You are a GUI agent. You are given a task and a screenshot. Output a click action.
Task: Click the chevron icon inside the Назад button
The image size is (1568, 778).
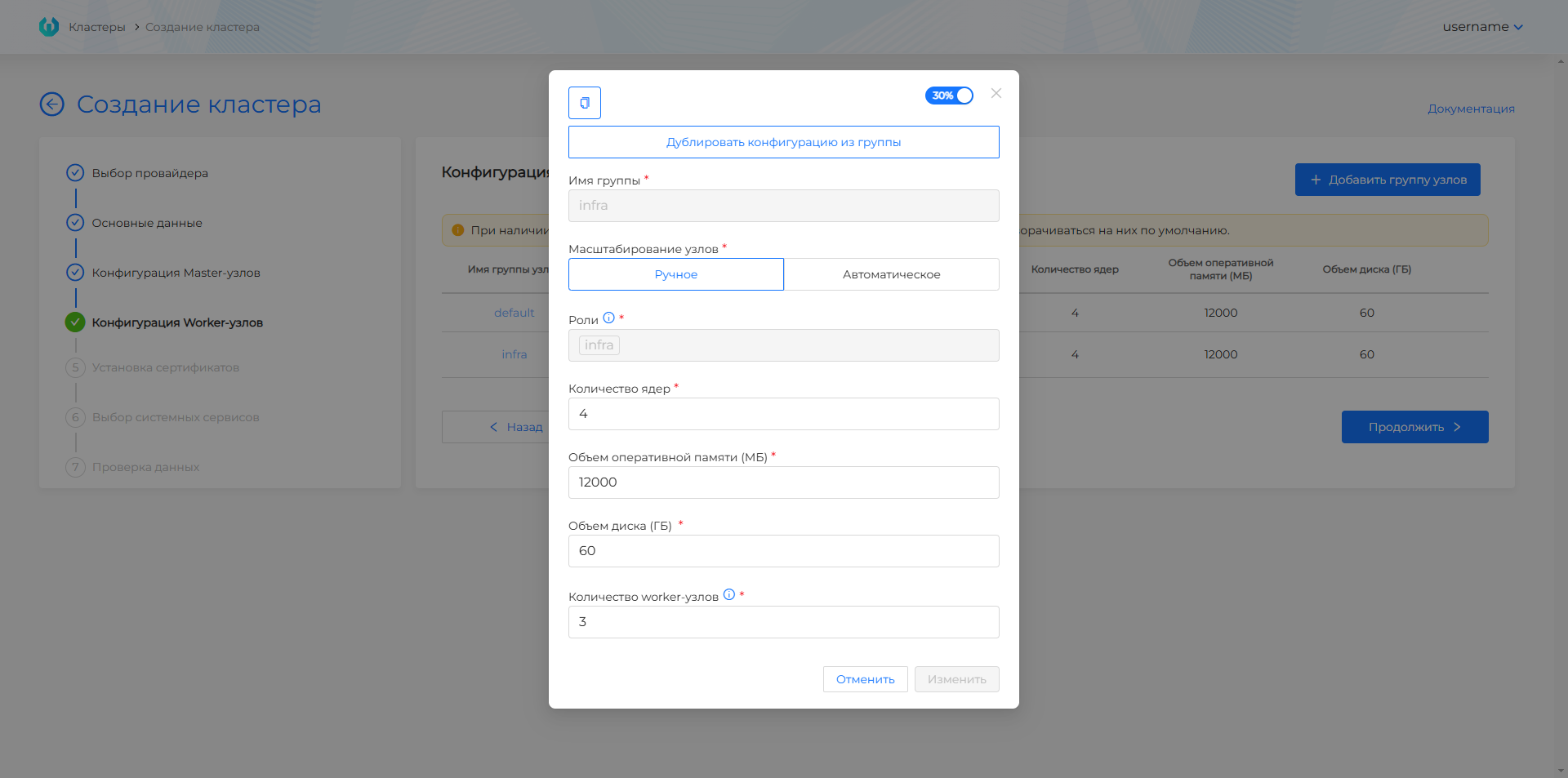(492, 427)
